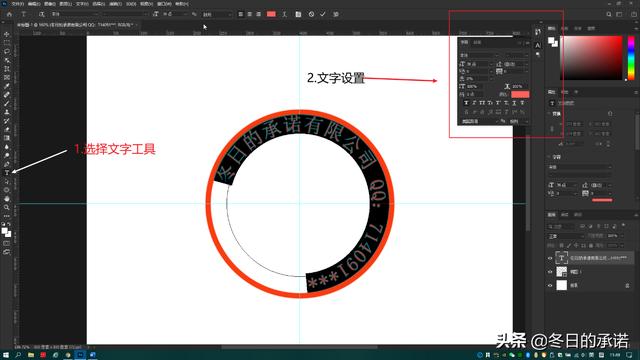This screenshot has width=640, height=360.
Task: Open the 文件 (File) menu
Action: [17, 4]
